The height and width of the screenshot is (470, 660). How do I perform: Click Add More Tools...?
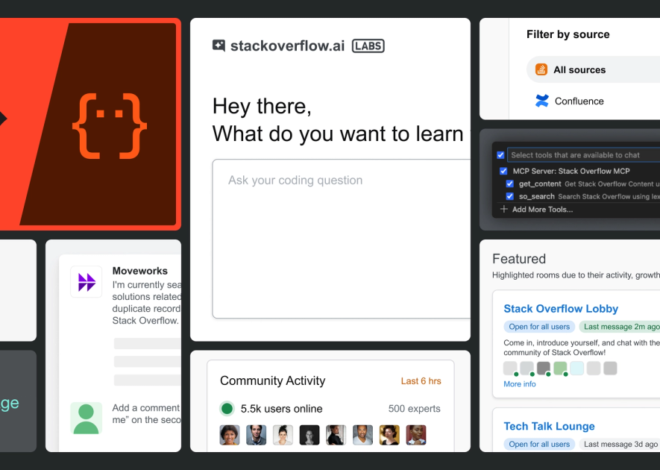(542, 210)
